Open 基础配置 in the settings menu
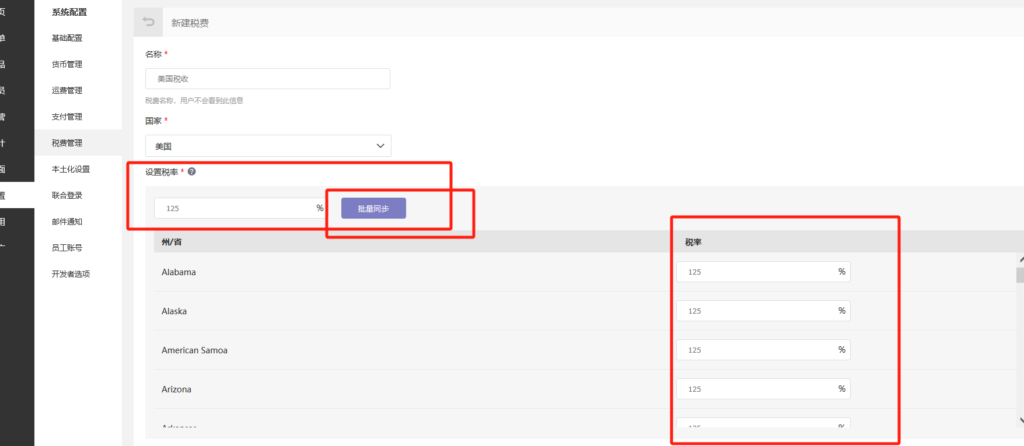 [x=67, y=38]
